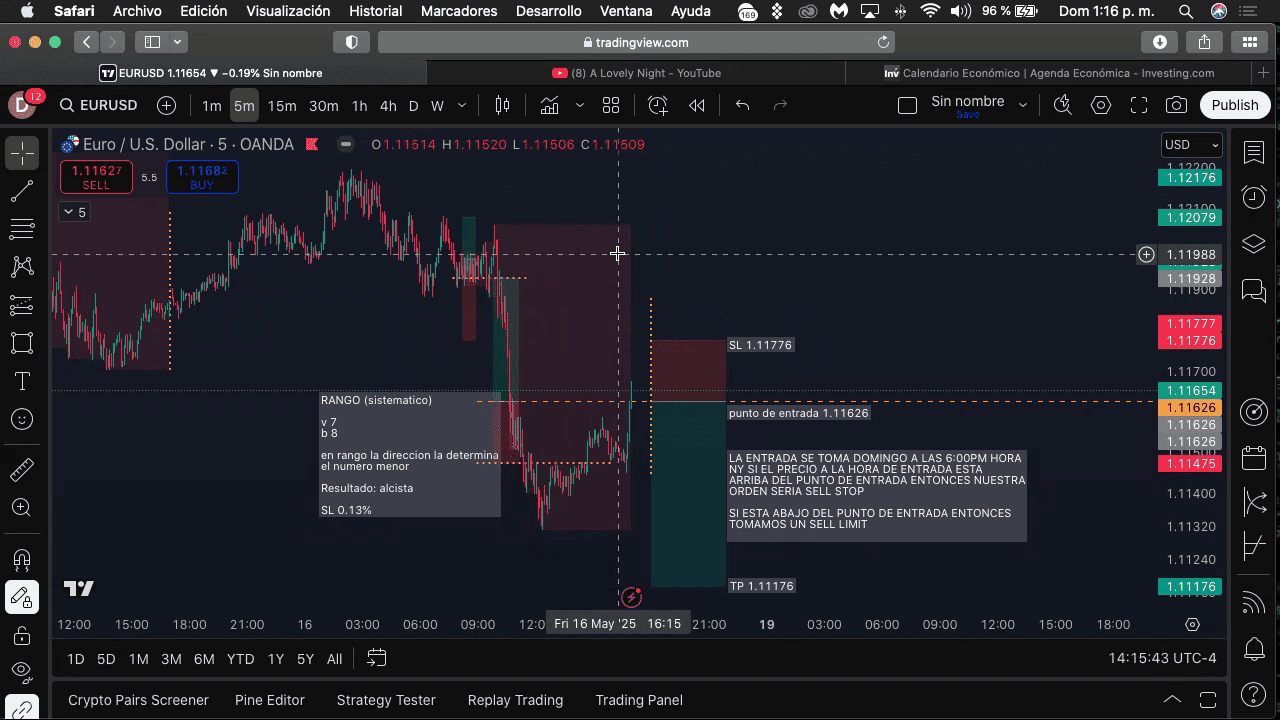Image resolution: width=1280 pixels, height=720 pixels.
Task: Open the Marcadores menu in menu bar
Action: [x=459, y=11]
